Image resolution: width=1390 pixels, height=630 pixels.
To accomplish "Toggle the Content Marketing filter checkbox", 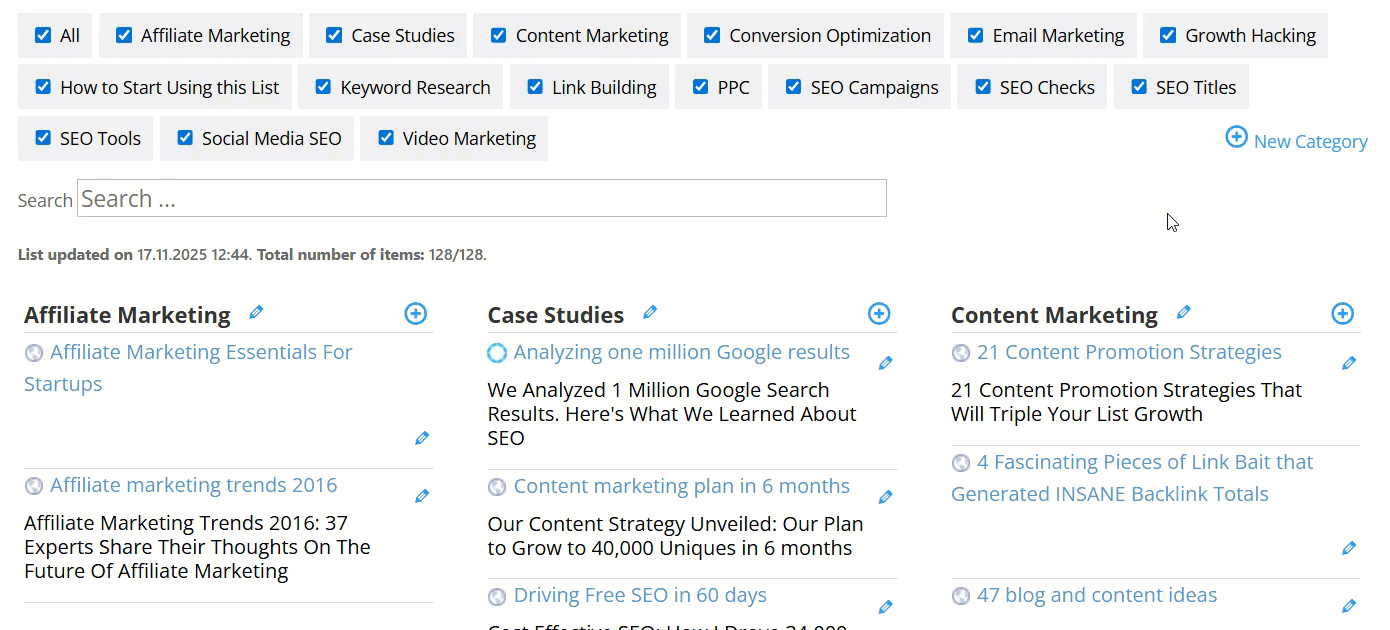I will [498, 35].
